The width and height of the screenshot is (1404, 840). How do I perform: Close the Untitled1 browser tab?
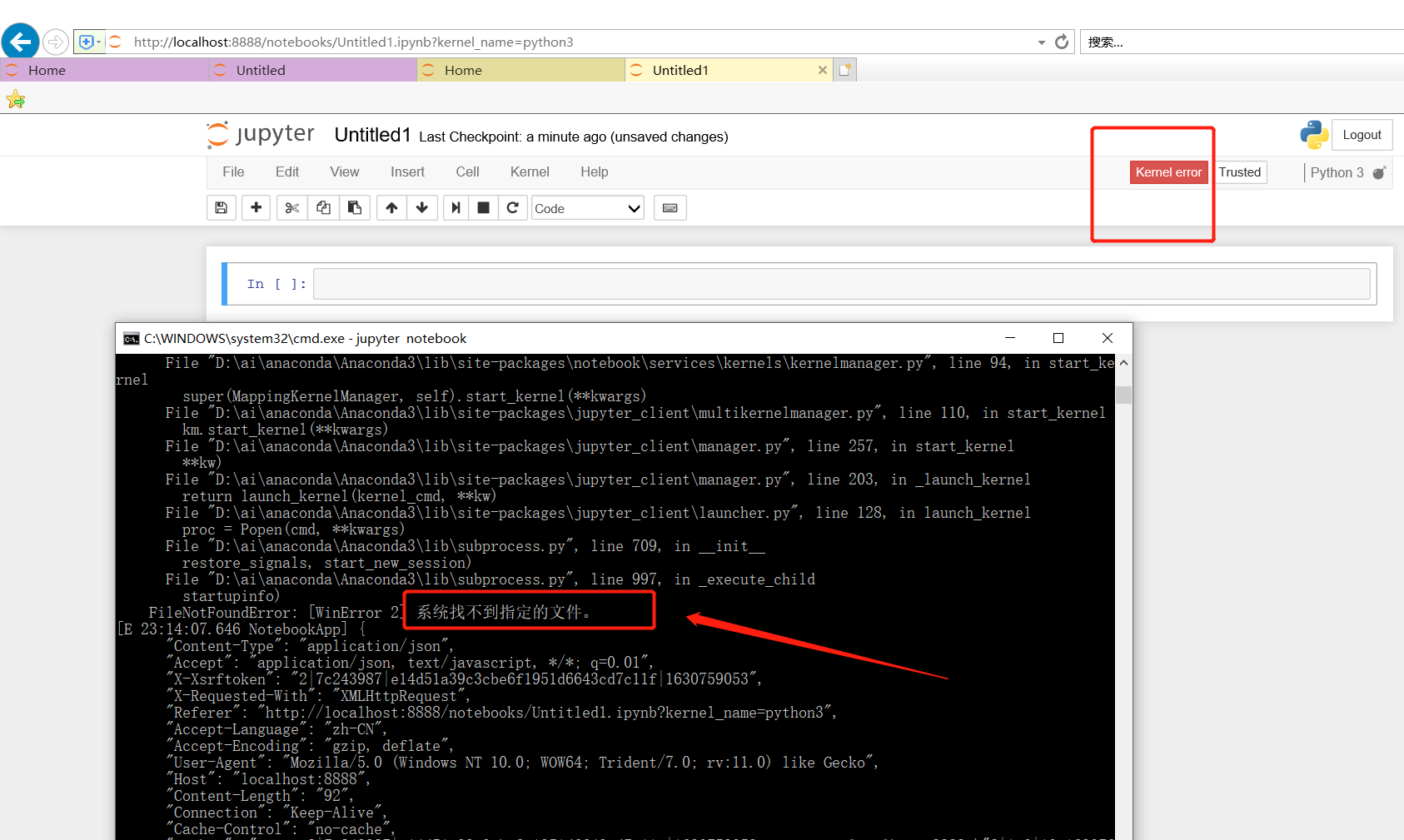click(x=823, y=70)
